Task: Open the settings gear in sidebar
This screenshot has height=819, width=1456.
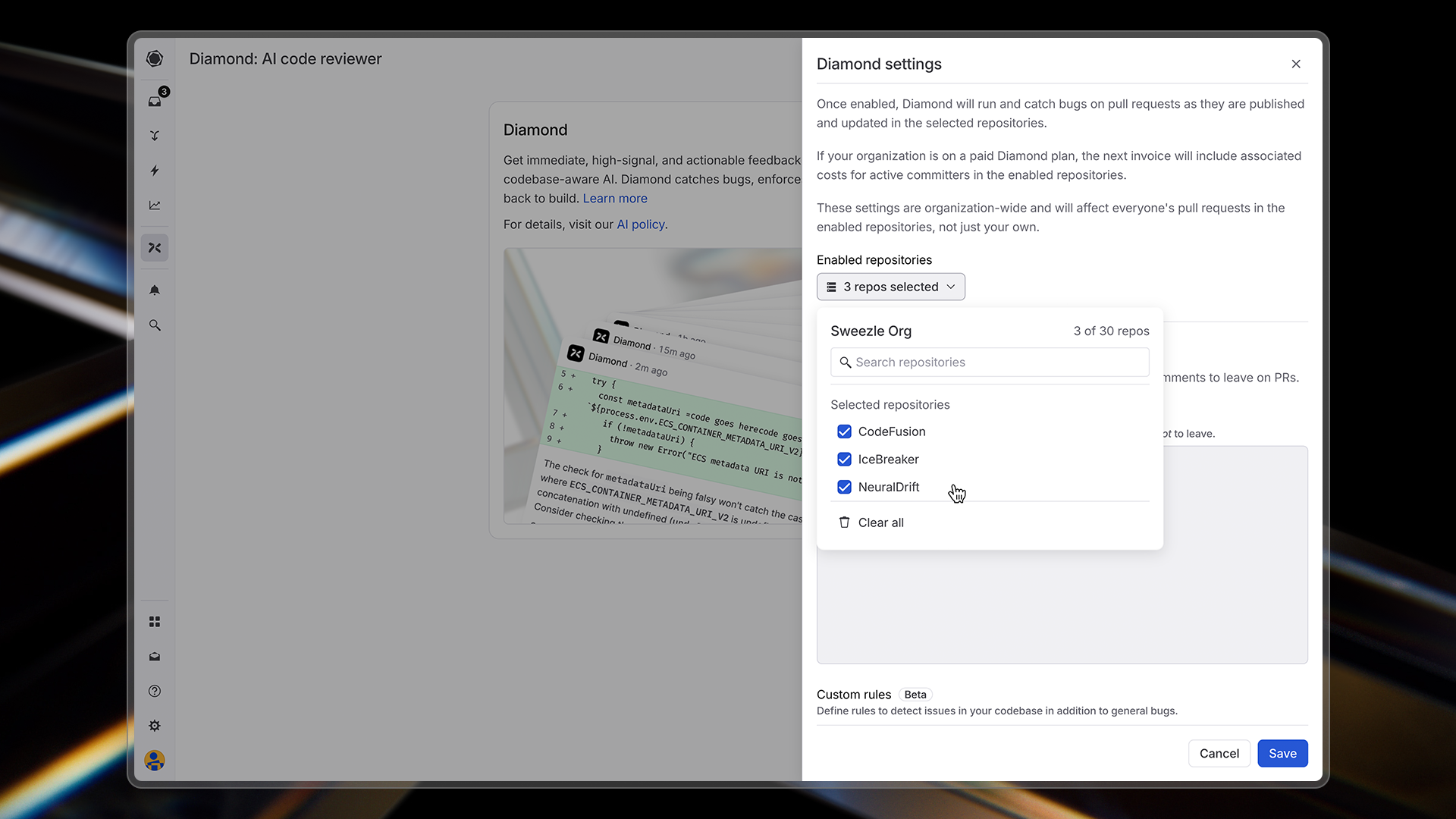Action: pos(155,726)
